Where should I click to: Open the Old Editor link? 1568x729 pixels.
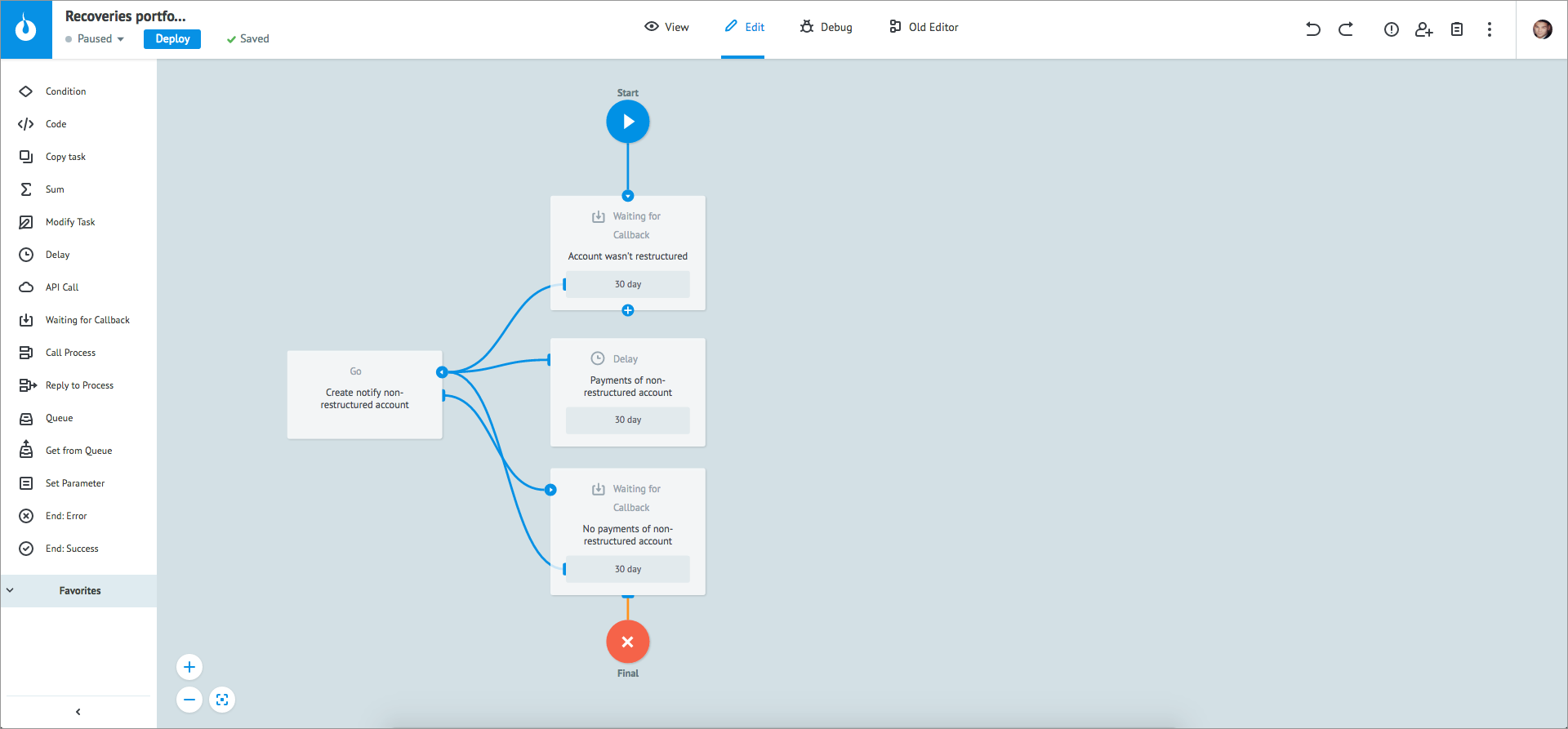(924, 27)
